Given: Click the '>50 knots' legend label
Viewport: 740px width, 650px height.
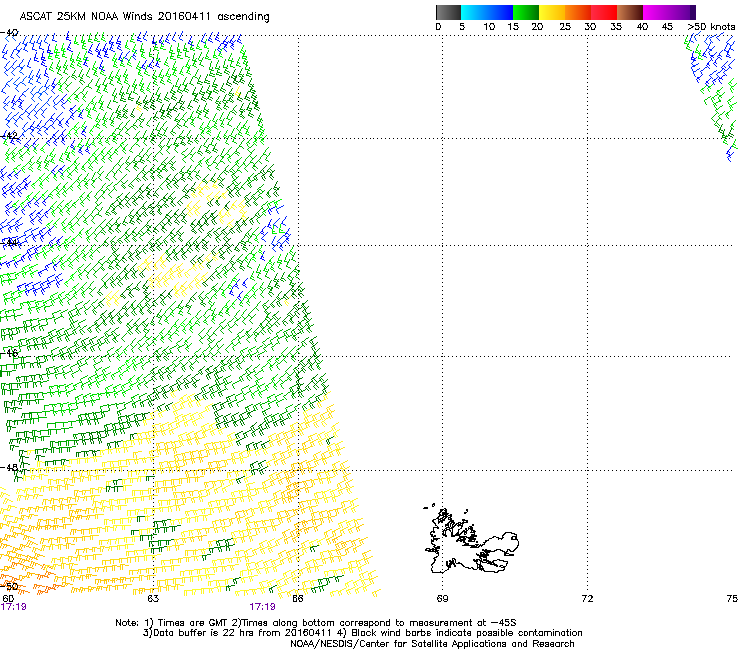Looking at the screenshot, I should click(711, 27).
